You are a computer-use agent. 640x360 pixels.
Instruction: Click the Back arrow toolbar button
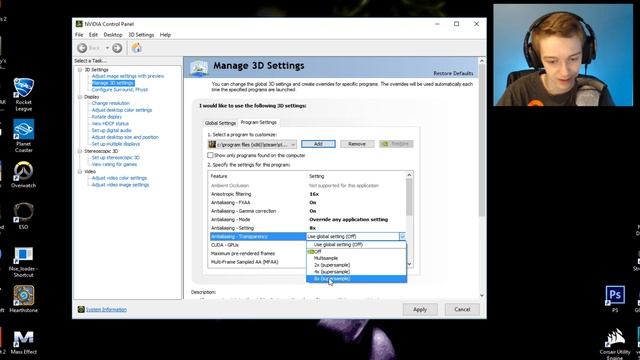[x=82, y=48]
